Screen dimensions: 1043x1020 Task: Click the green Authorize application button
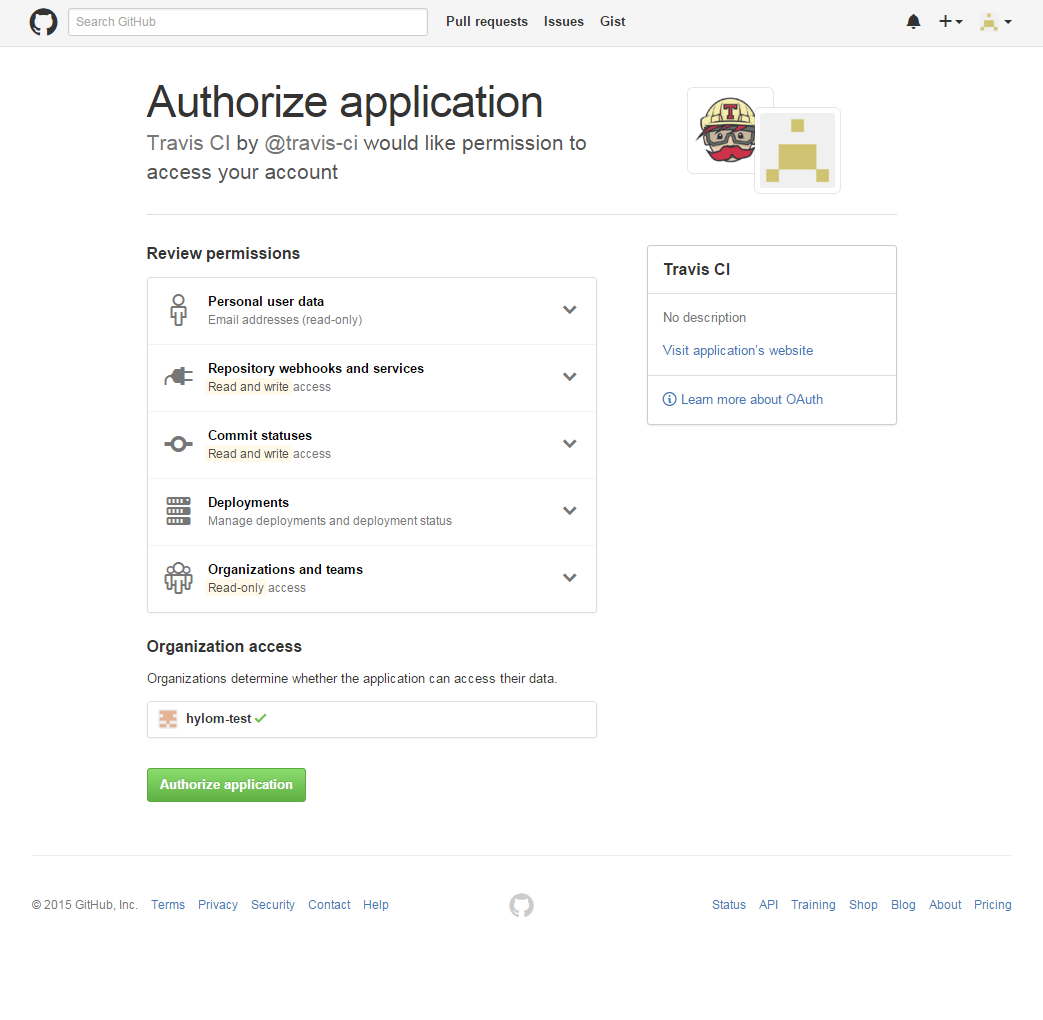click(x=226, y=785)
